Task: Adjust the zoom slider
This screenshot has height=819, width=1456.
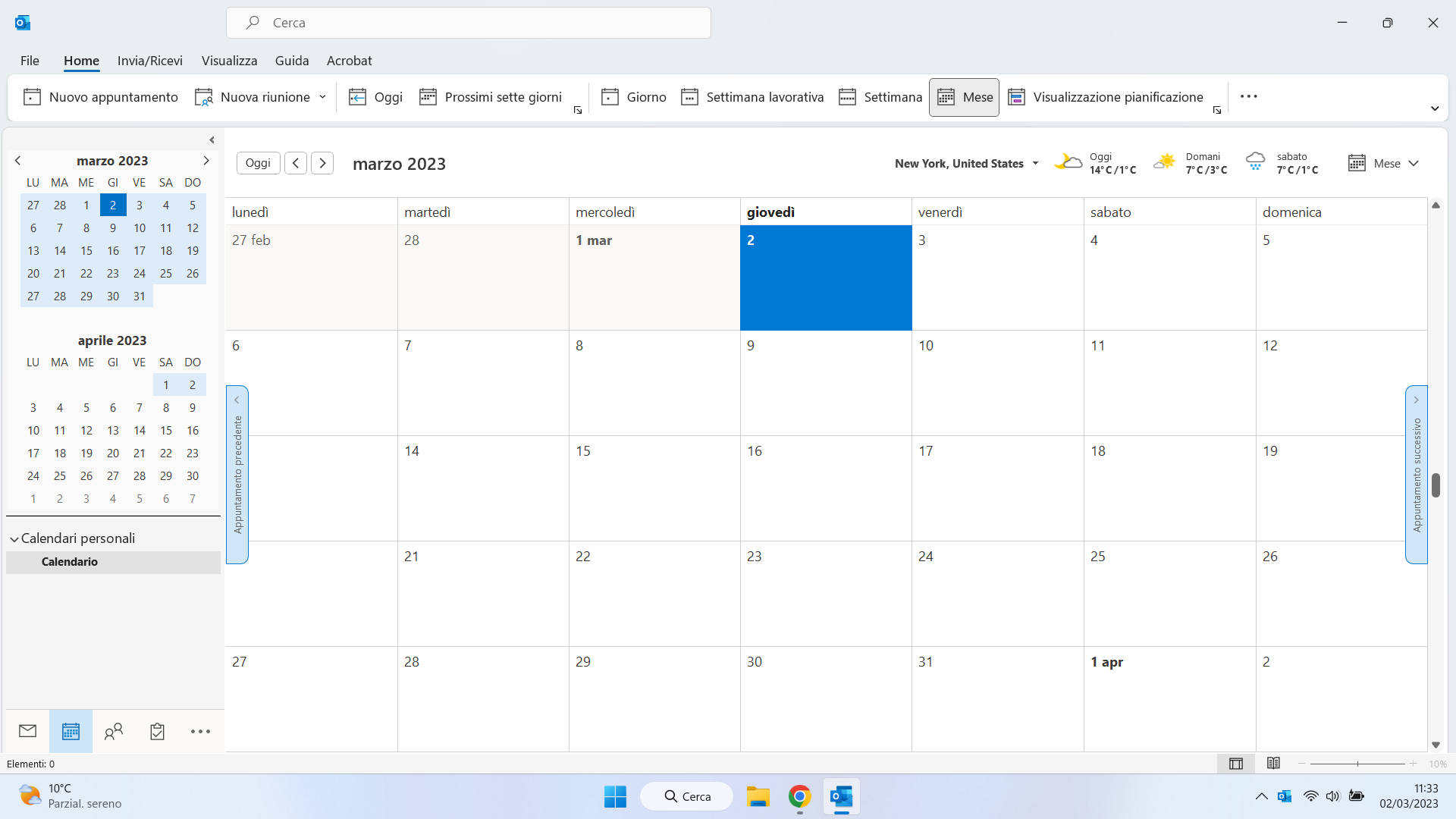Action: tap(1357, 764)
